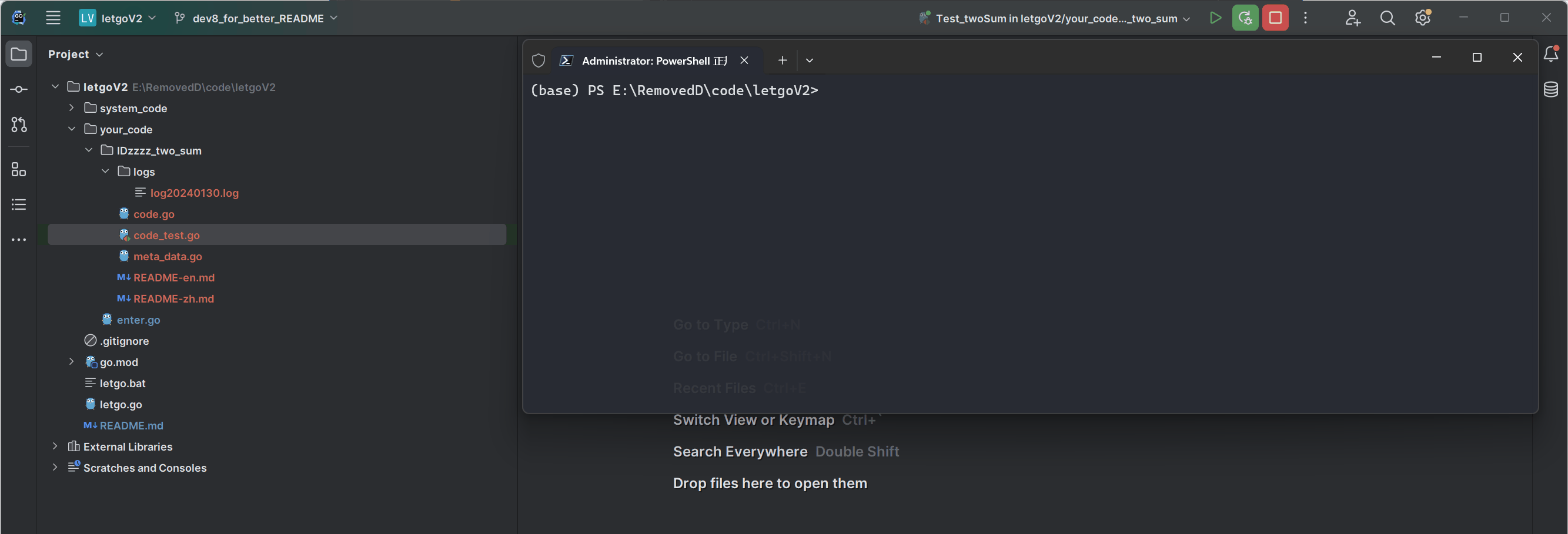This screenshot has width=1568, height=534.
Task: Open the Pull Requests tool window icon
Action: (19, 125)
